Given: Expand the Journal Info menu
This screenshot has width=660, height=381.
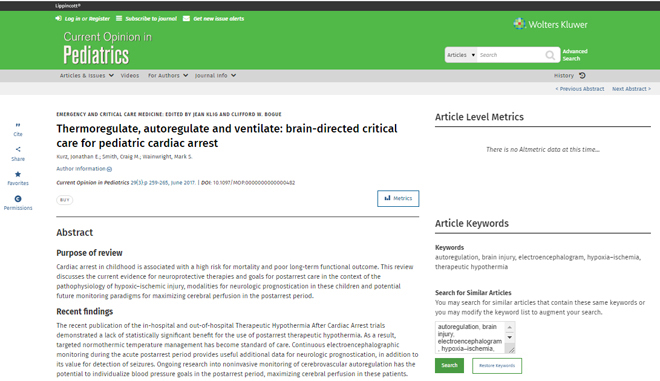Looking at the screenshot, I should 215,75.
